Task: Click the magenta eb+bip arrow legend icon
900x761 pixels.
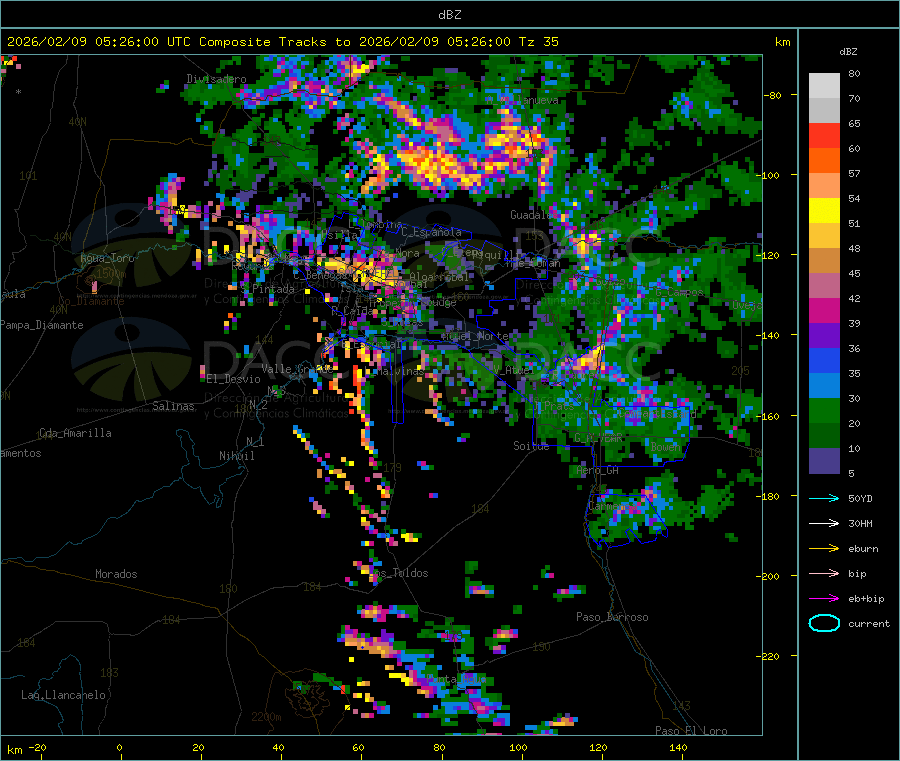Action: tap(824, 598)
